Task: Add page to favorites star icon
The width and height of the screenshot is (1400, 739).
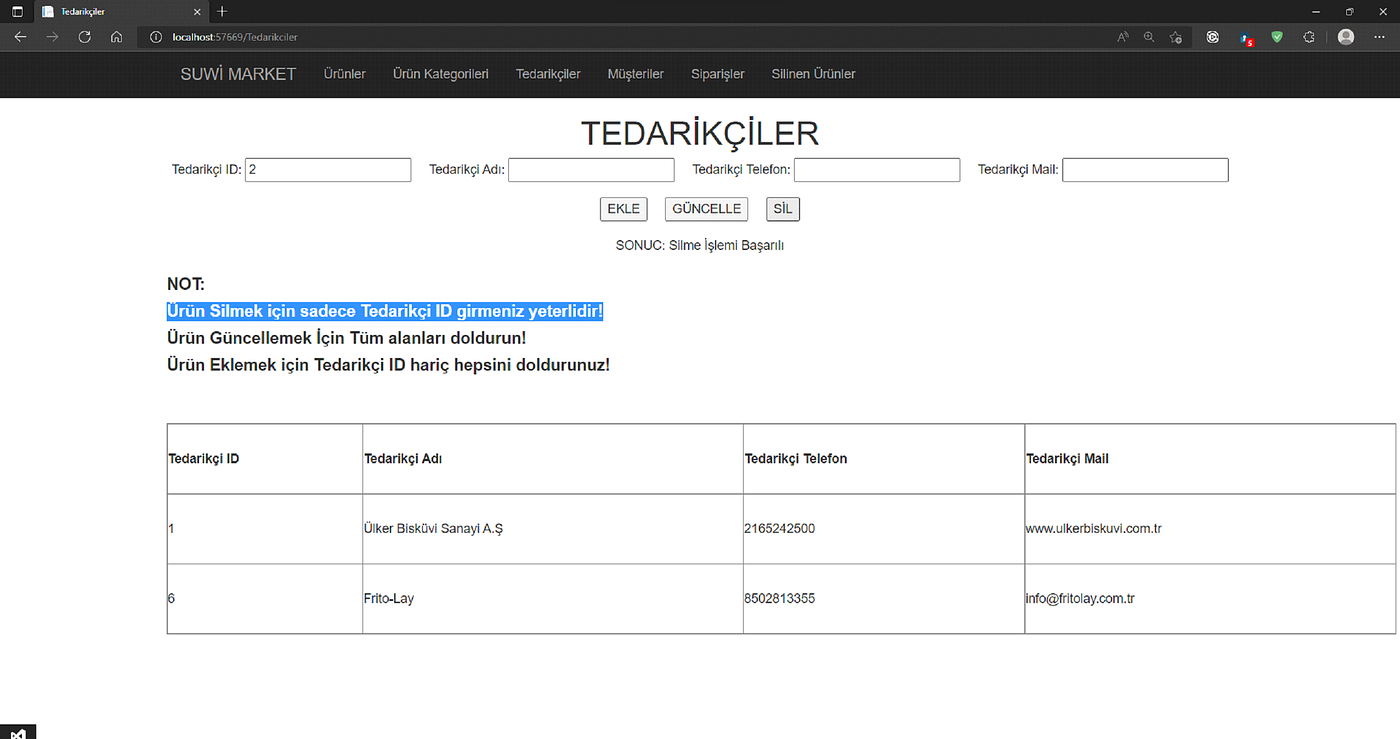Action: (1176, 37)
